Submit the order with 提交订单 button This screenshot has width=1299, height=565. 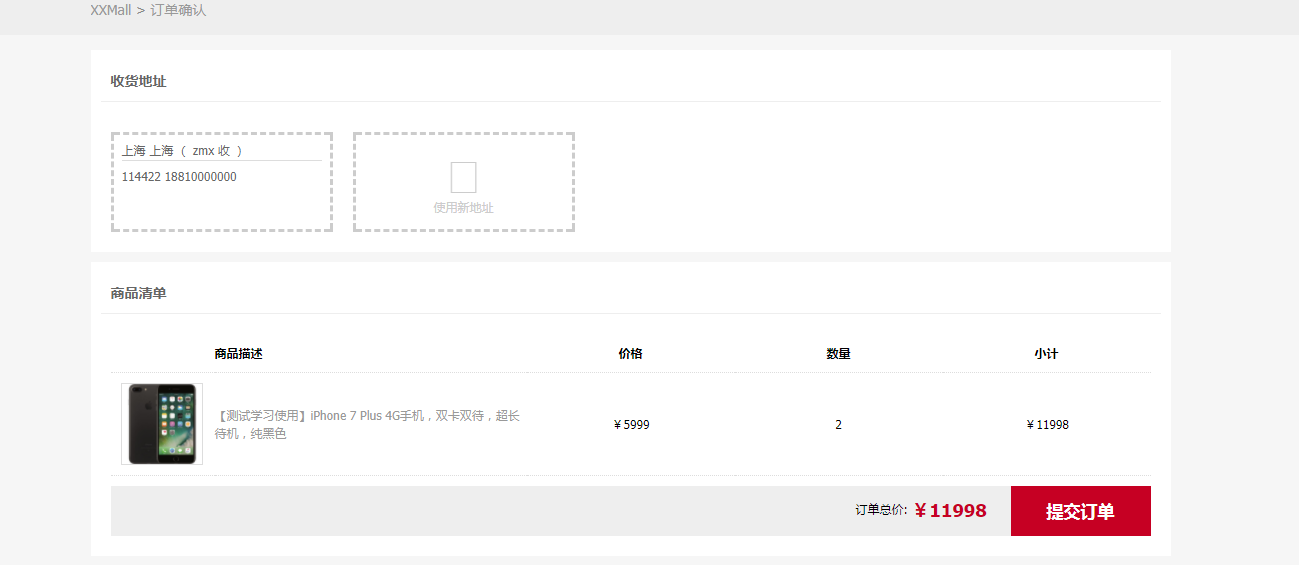1081,511
